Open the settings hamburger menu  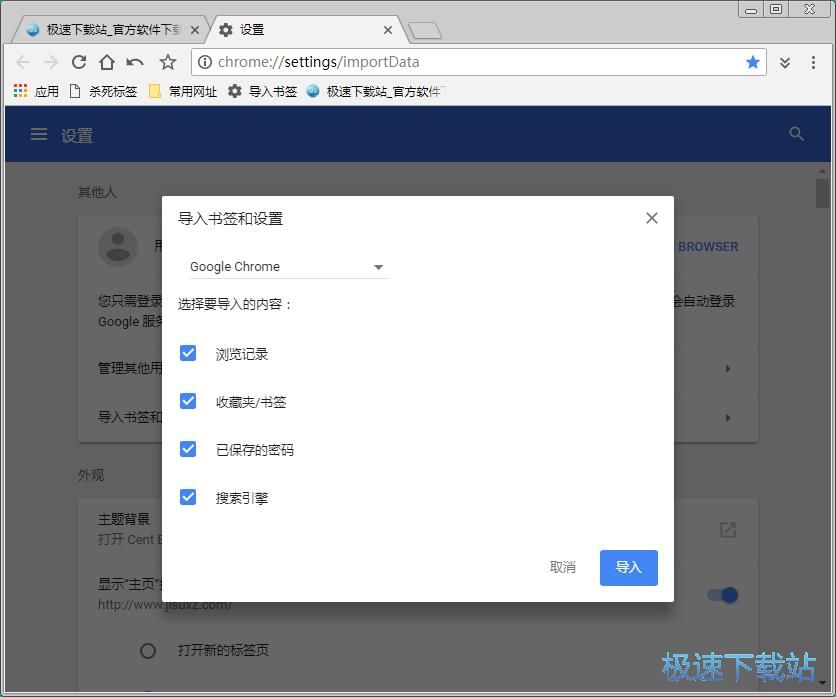click(x=39, y=134)
